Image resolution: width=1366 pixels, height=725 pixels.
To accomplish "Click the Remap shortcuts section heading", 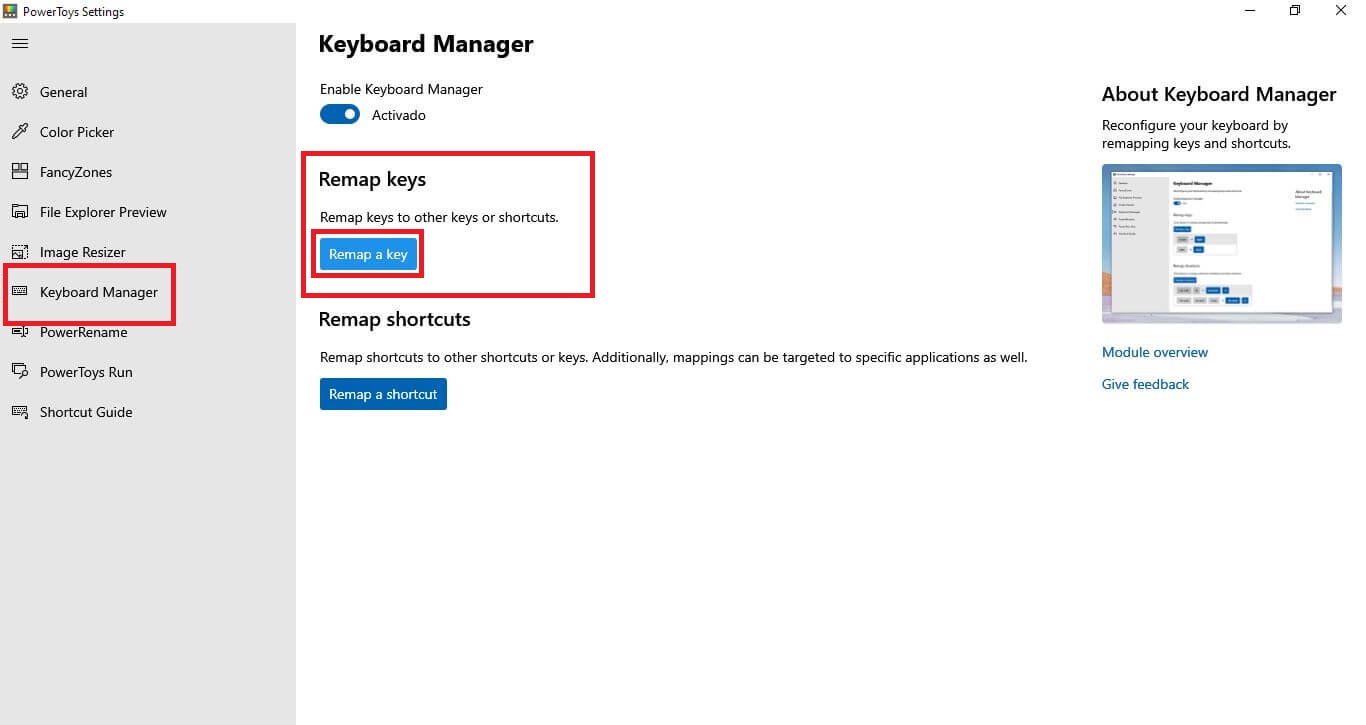I will [x=394, y=320].
